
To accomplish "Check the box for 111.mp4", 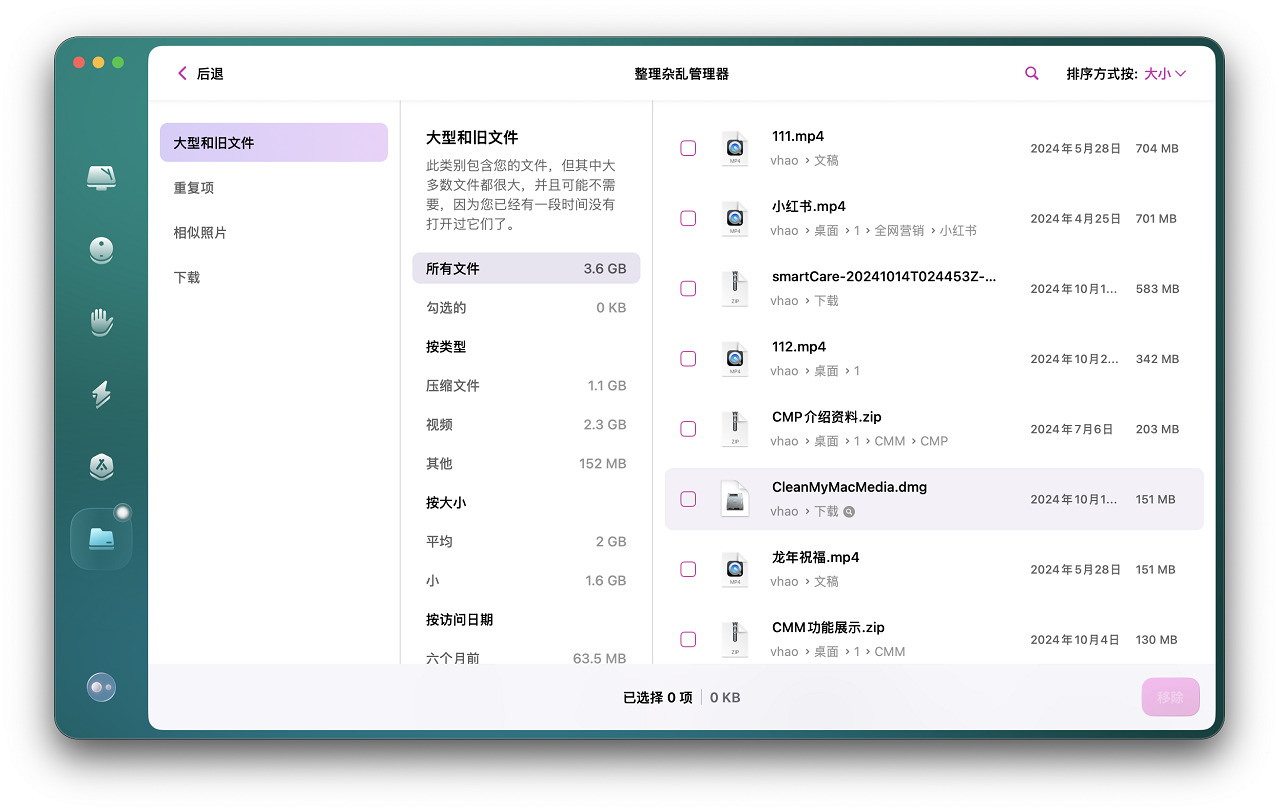I will point(688,148).
